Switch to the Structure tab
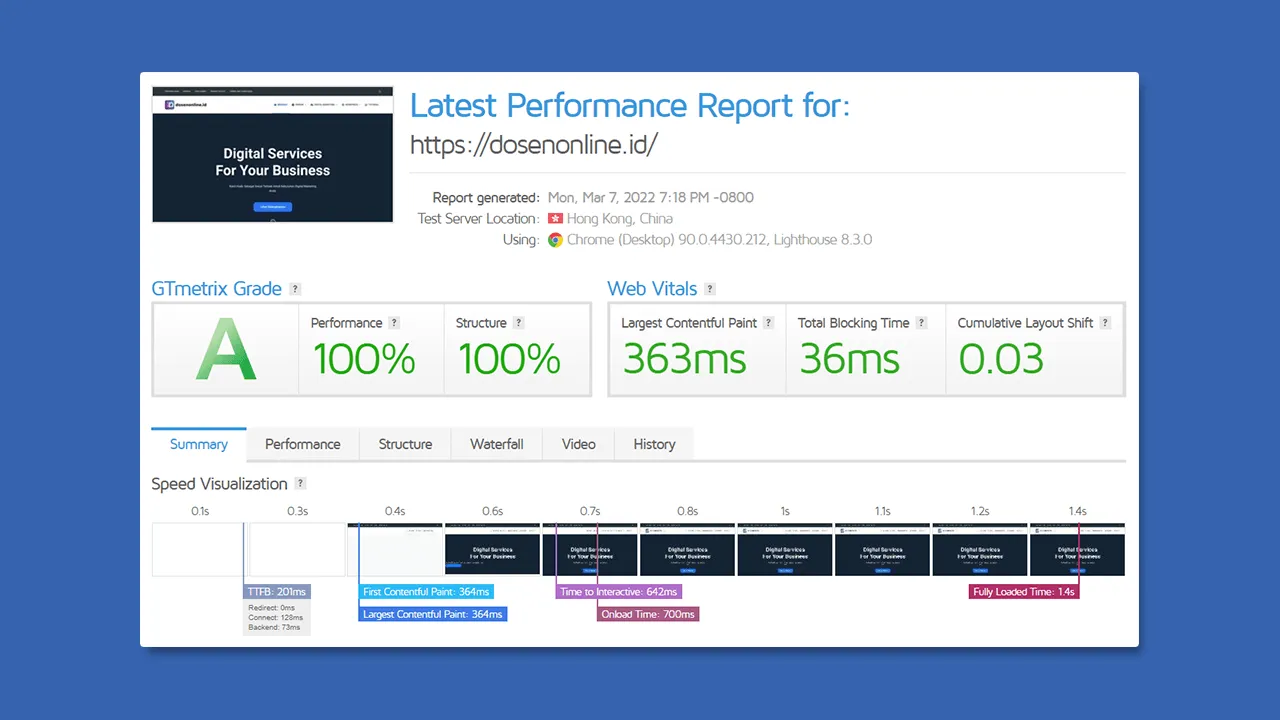1280x720 pixels. pos(405,444)
